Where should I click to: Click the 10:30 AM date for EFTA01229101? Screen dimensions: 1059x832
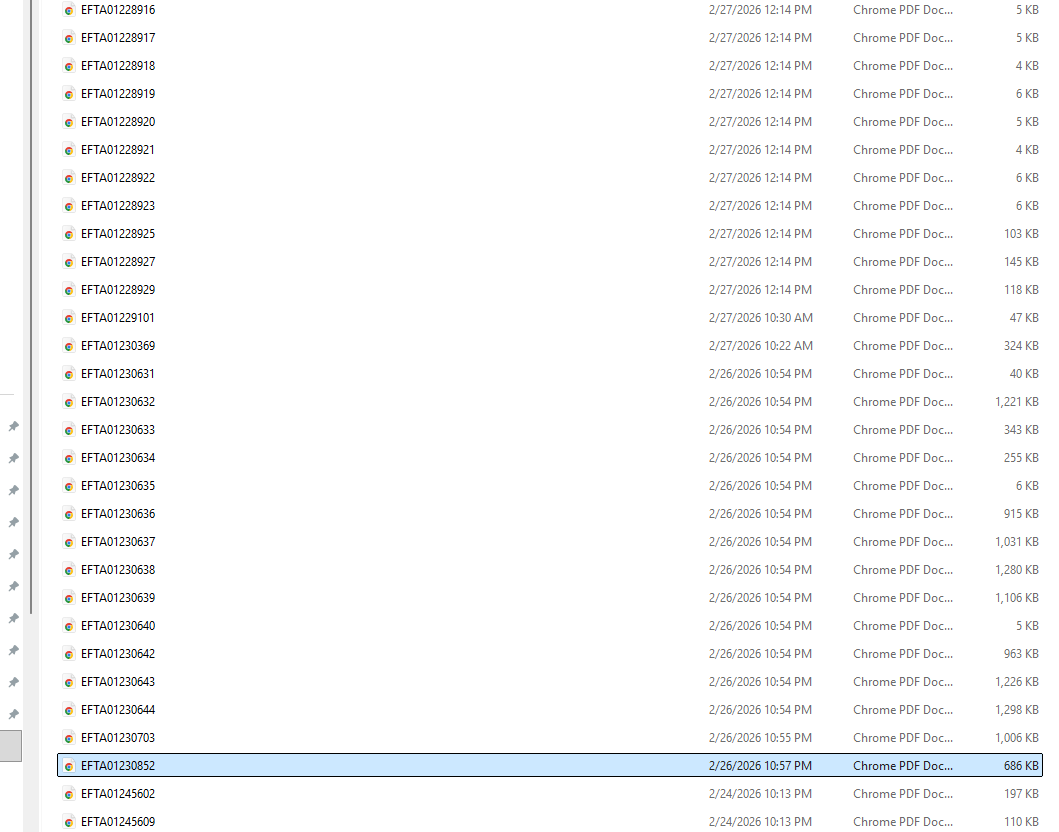point(760,318)
